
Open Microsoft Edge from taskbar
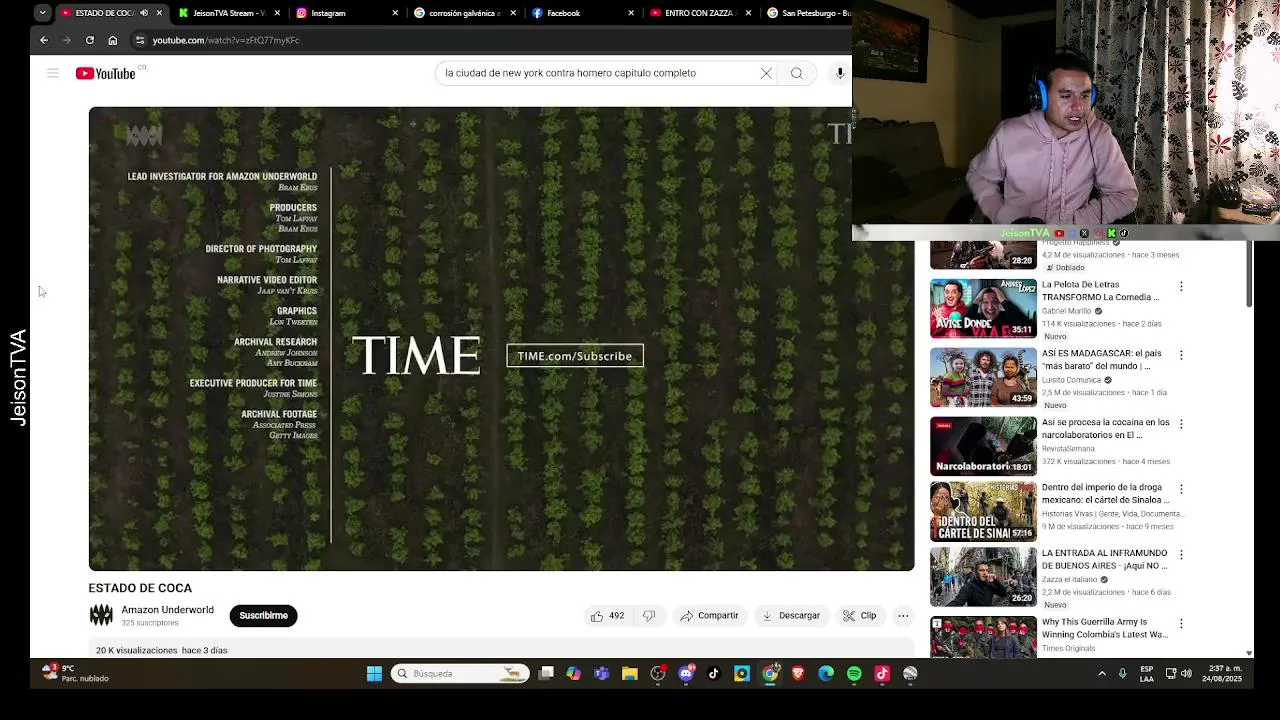coord(826,674)
